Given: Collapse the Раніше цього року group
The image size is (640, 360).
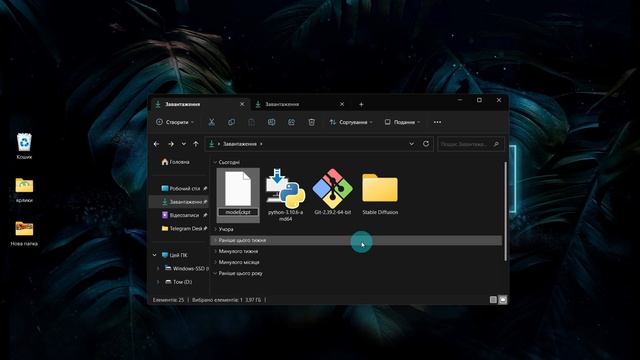Looking at the screenshot, I should [x=215, y=273].
